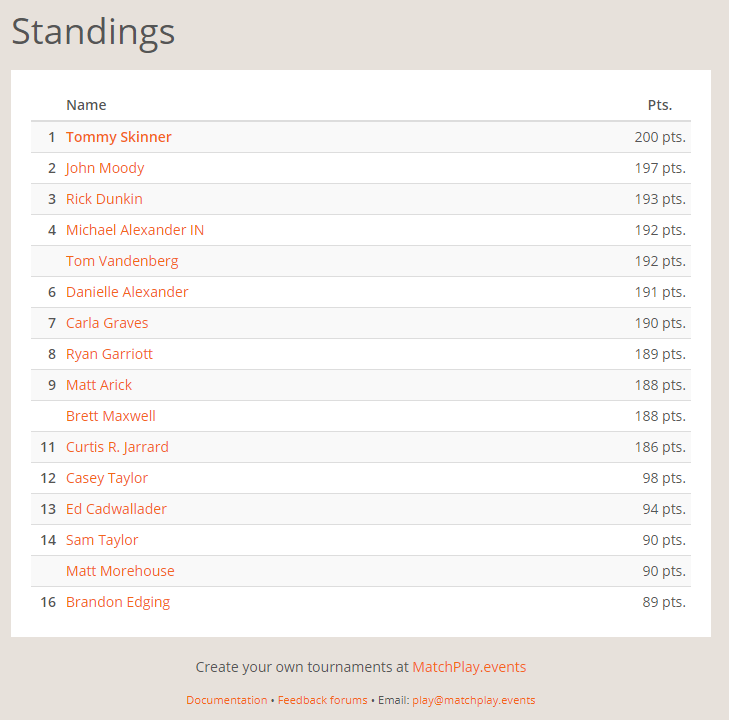
Task: Open Matt Morehouse player link
Action: click(120, 571)
